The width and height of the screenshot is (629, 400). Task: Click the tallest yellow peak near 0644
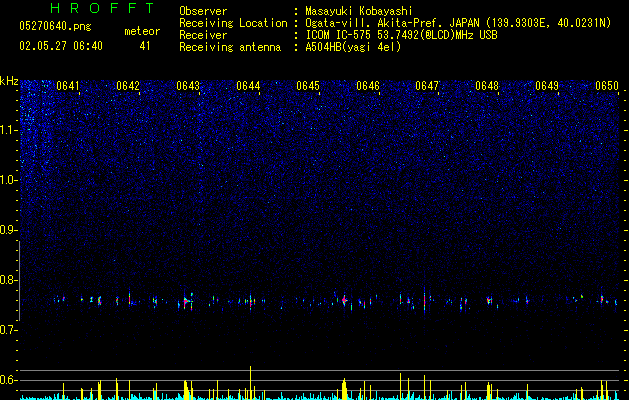coord(250,383)
